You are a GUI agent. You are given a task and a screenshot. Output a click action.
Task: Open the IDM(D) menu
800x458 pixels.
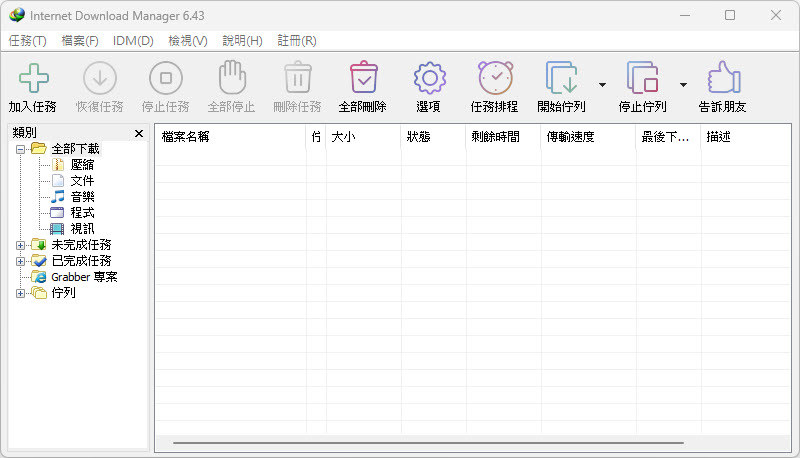click(x=133, y=40)
